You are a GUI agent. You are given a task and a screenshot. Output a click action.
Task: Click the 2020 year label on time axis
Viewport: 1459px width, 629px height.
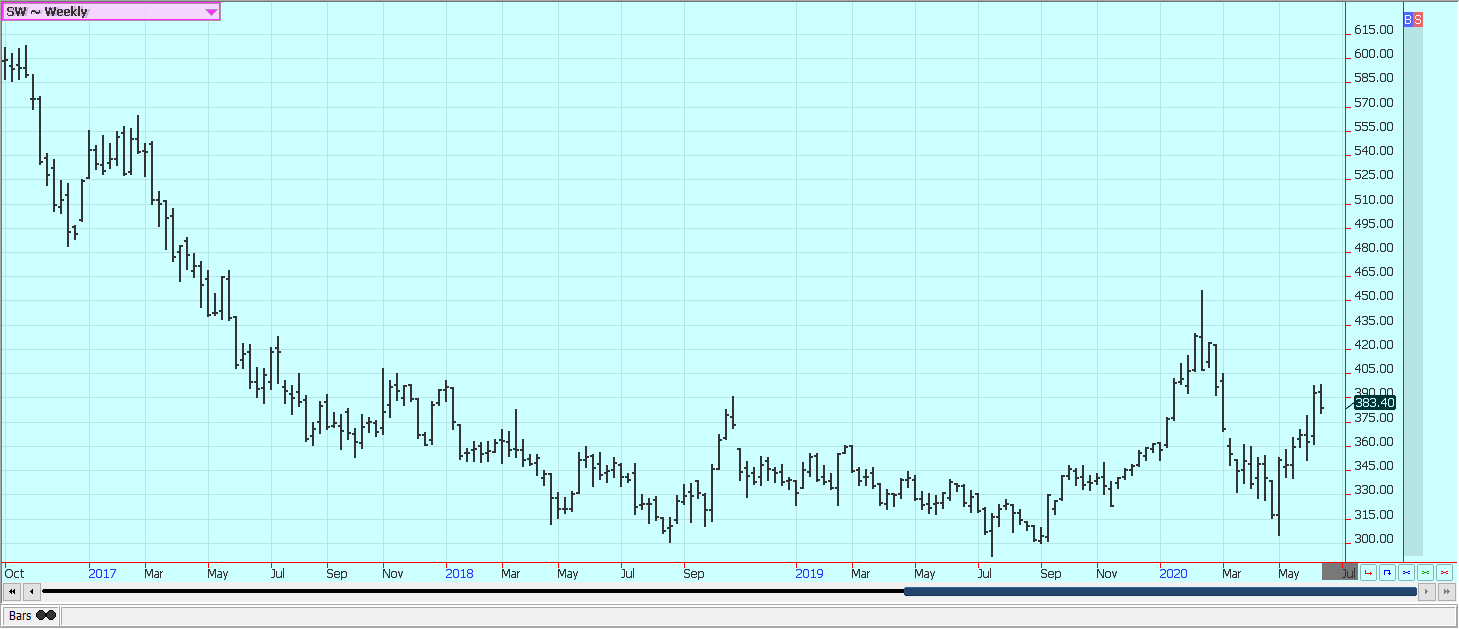click(1173, 574)
